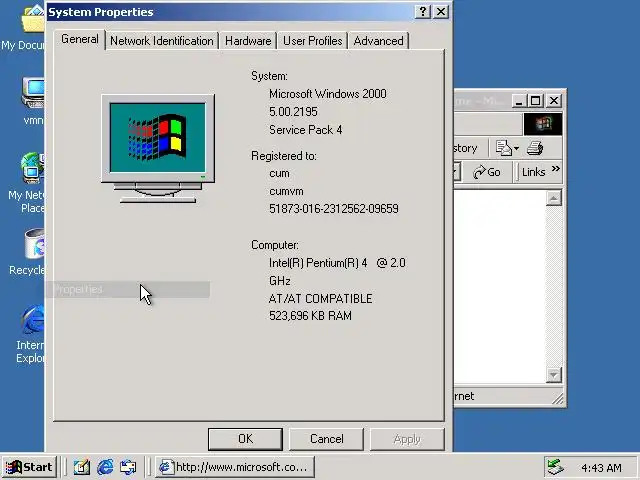Image resolution: width=640 pixels, height=480 pixels.
Task: Click the network tray icon
Action: click(x=556, y=467)
